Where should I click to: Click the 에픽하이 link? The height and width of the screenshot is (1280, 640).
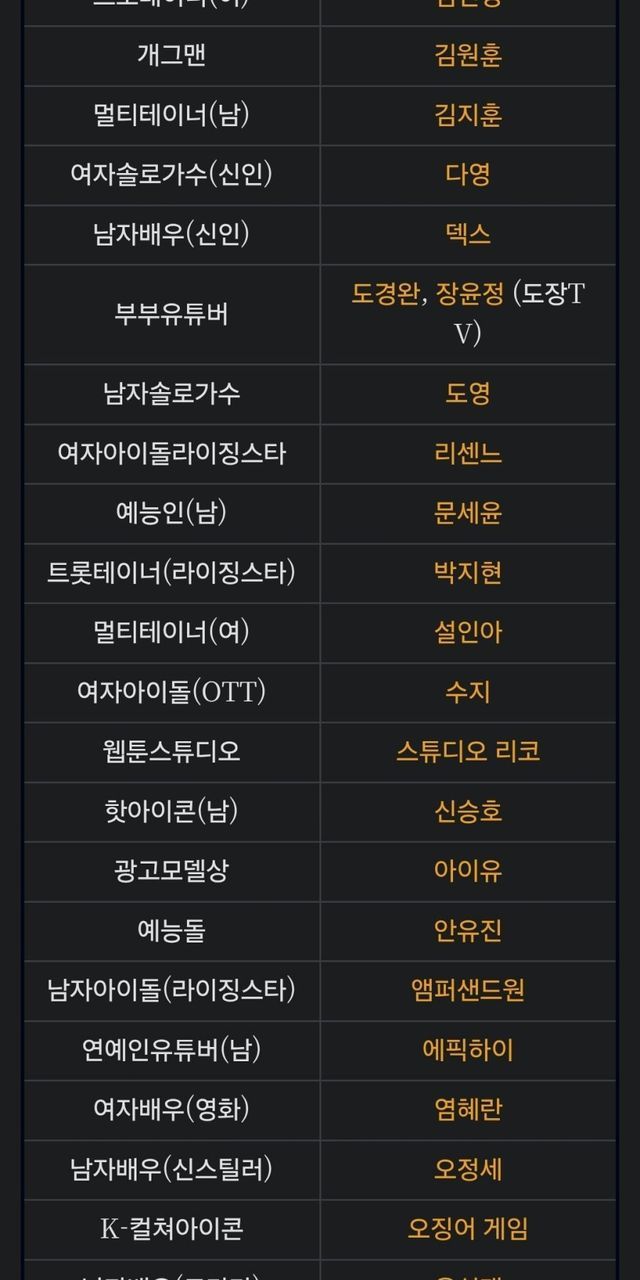click(x=468, y=1050)
